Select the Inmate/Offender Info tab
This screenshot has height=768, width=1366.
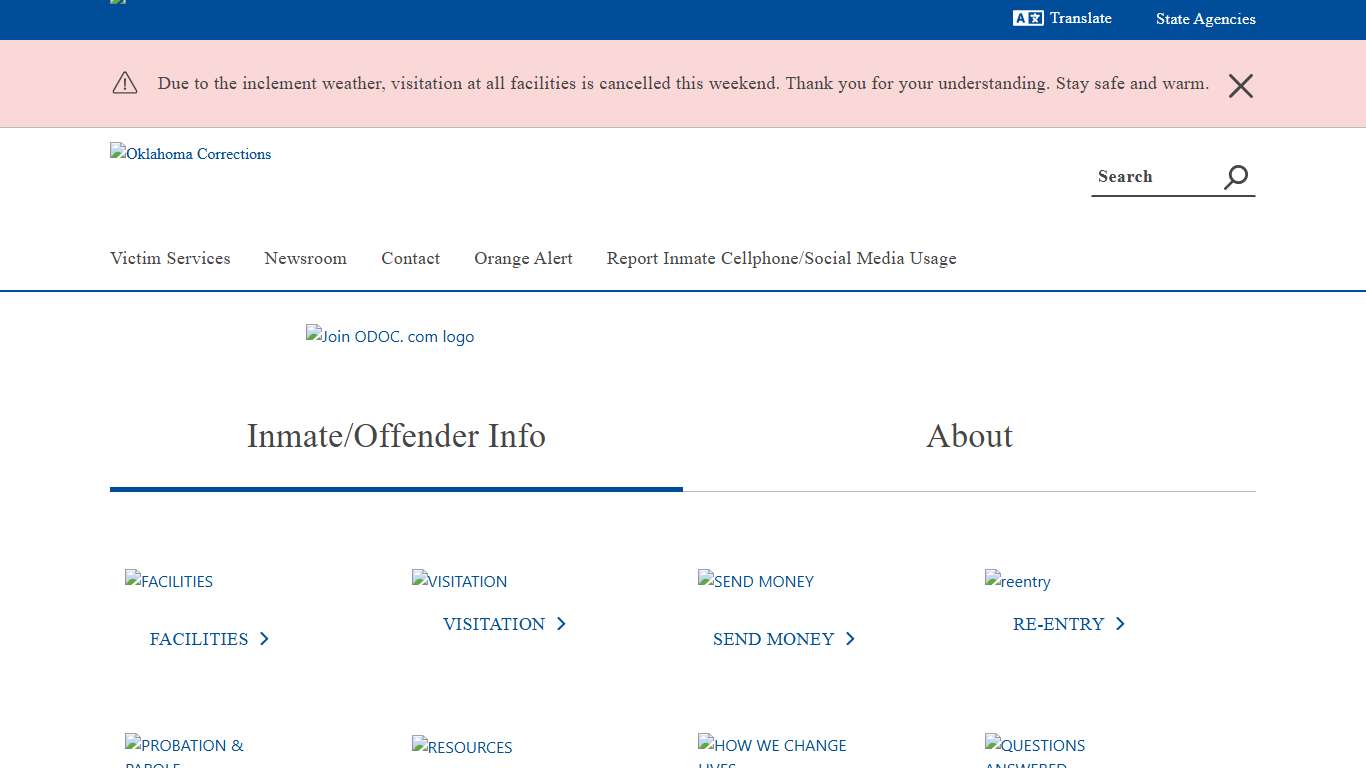coord(396,436)
